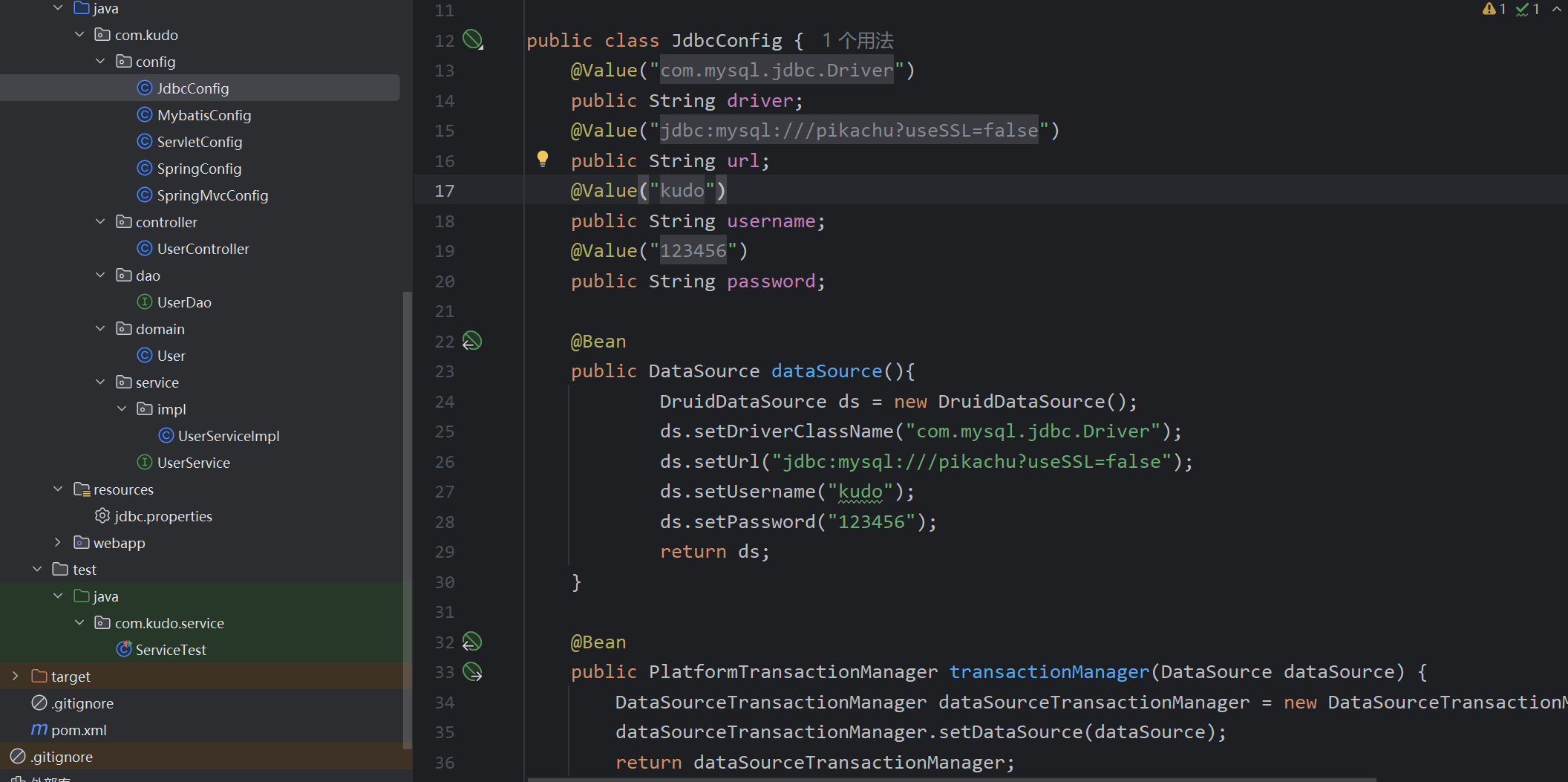Screen dimensions: 1568x782
Task: Click the Spring bean gutter icon on line 12
Action: 472,39
